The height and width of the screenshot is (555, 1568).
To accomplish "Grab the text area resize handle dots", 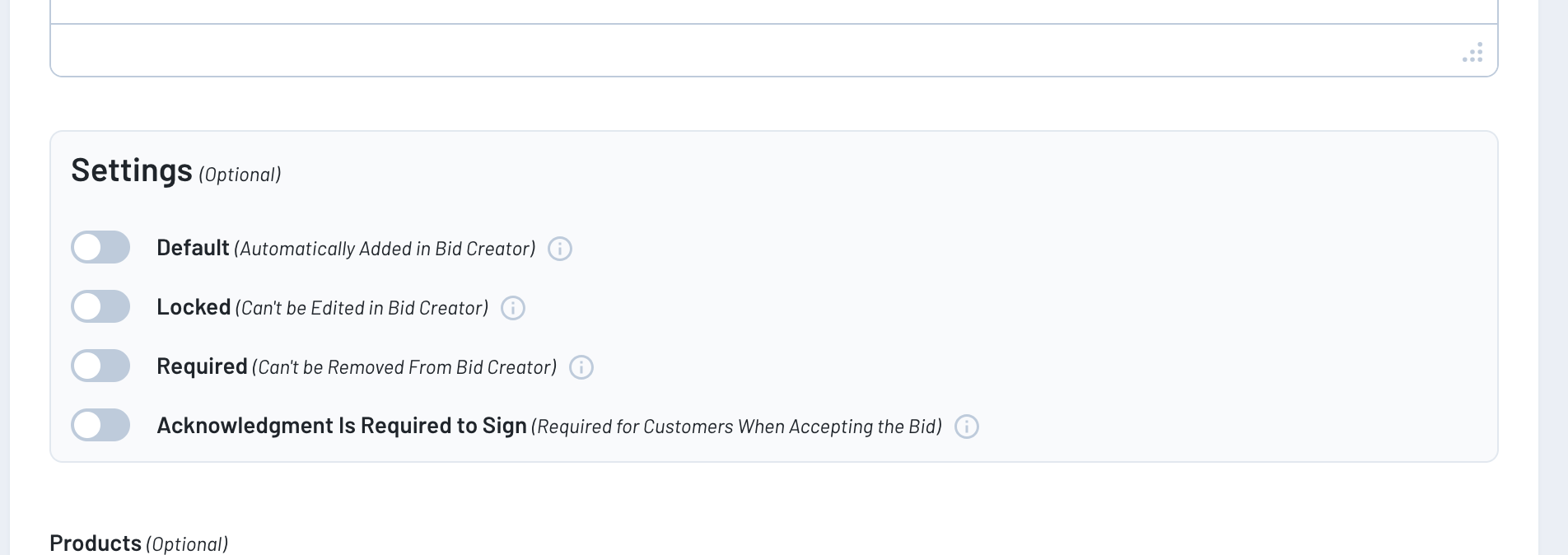I will [x=1472, y=53].
